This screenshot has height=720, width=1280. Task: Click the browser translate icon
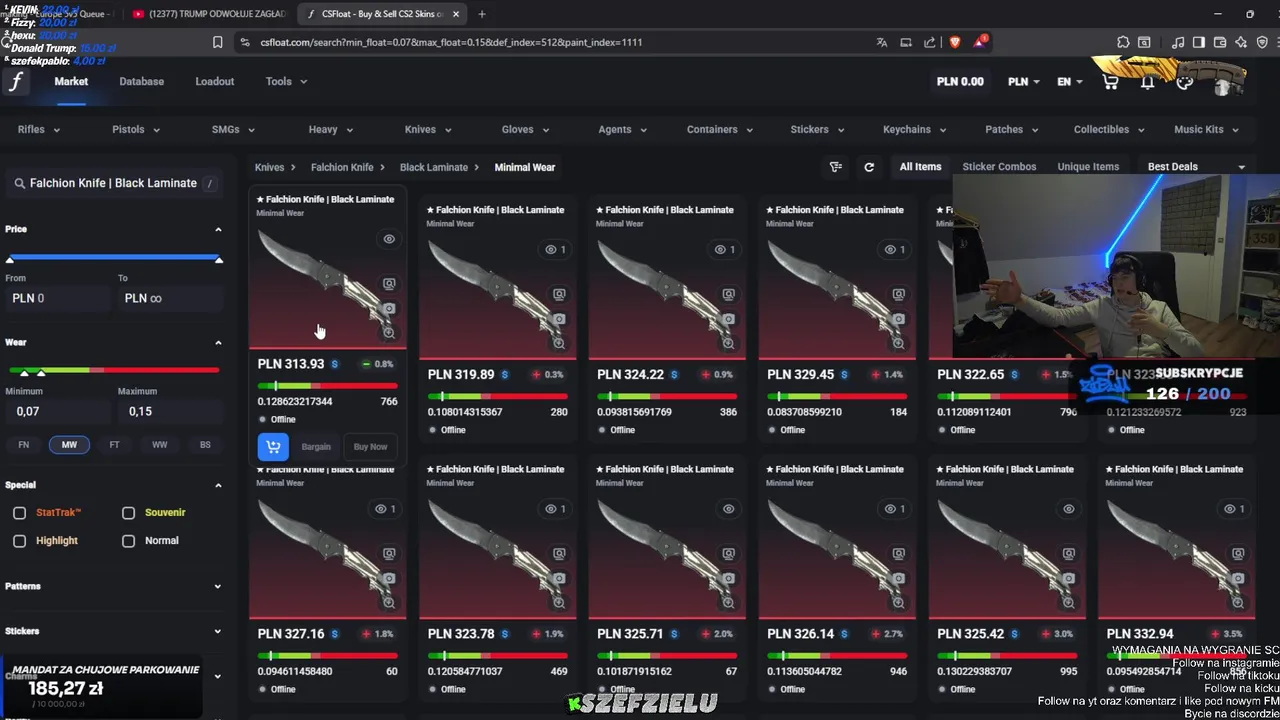(x=882, y=42)
